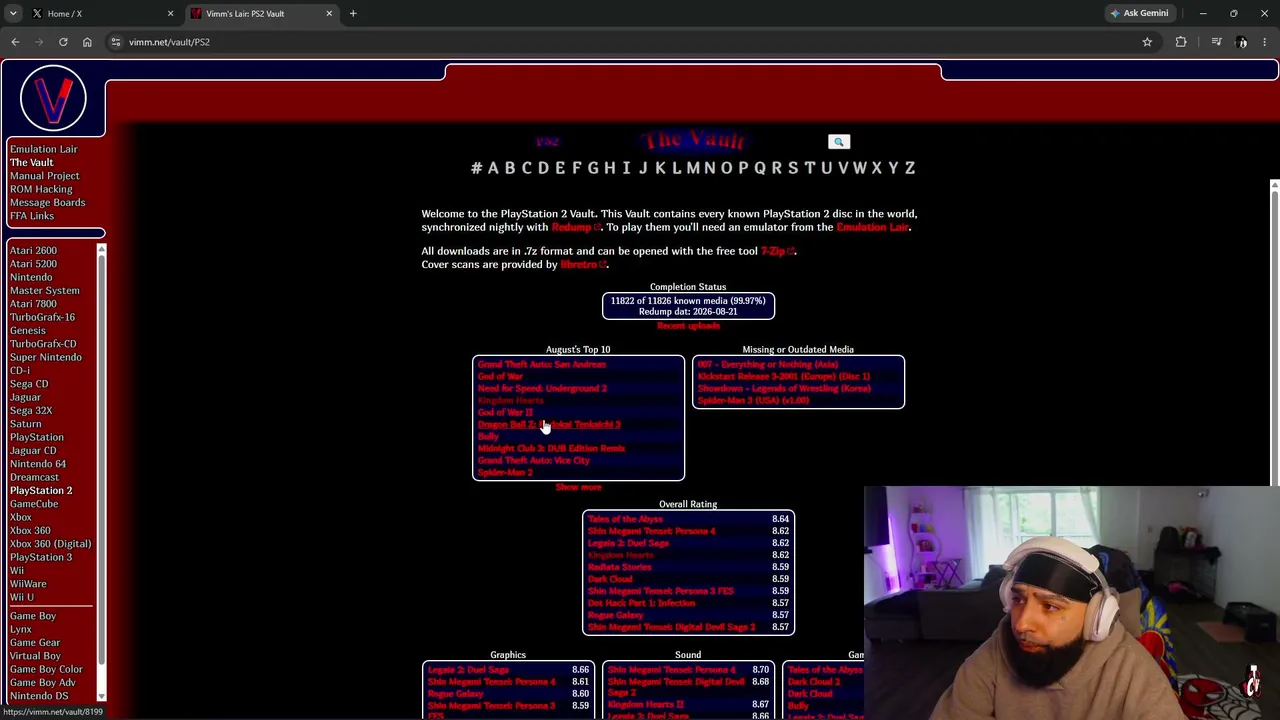Image resolution: width=1280 pixels, height=720 pixels.
Task: Open the browser extensions puzzle icon
Action: pyautogui.click(x=1181, y=42)
